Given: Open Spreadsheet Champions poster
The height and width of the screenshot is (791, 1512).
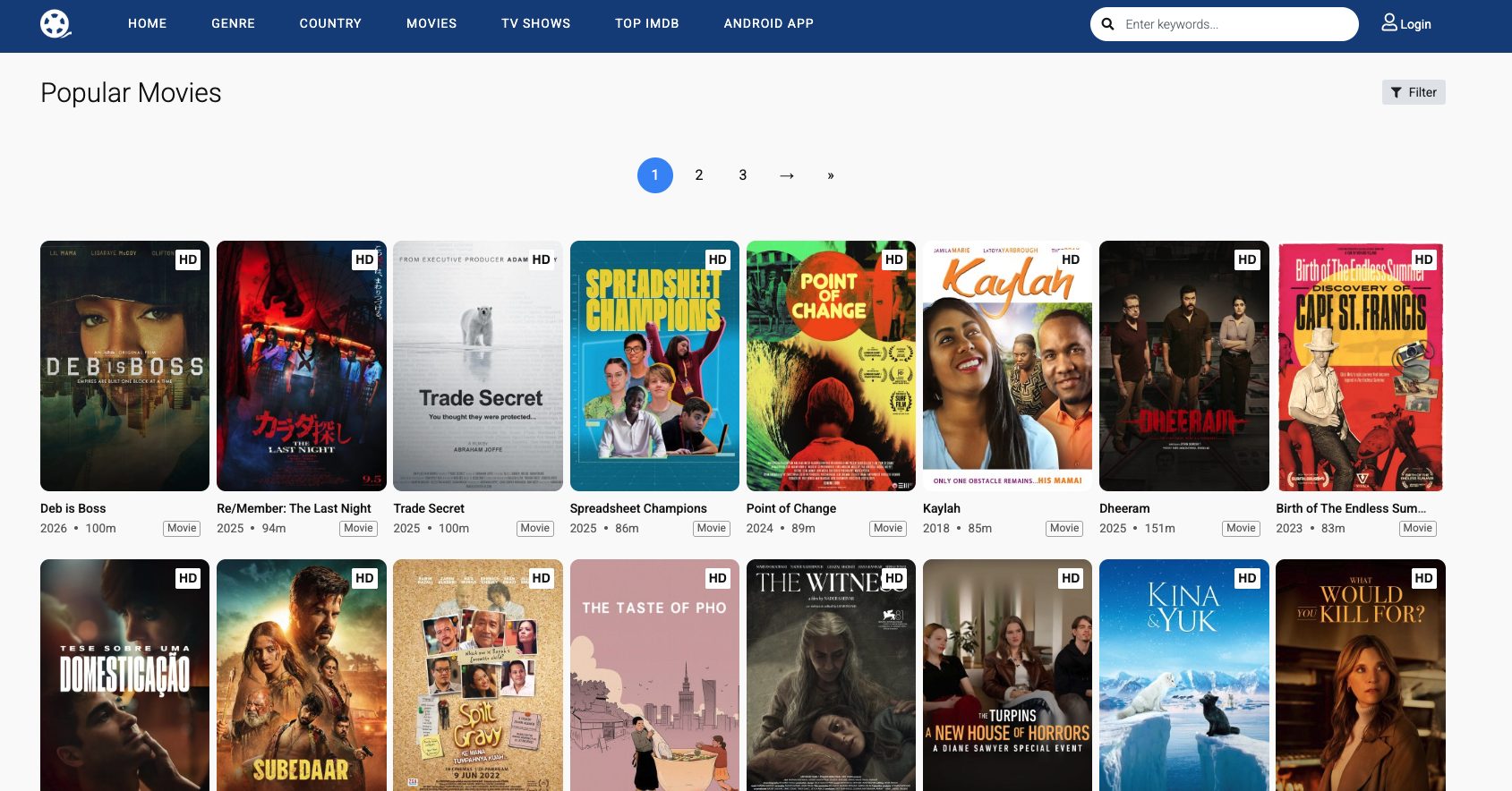Looking at the screenshot, I should tap(654, 366).
